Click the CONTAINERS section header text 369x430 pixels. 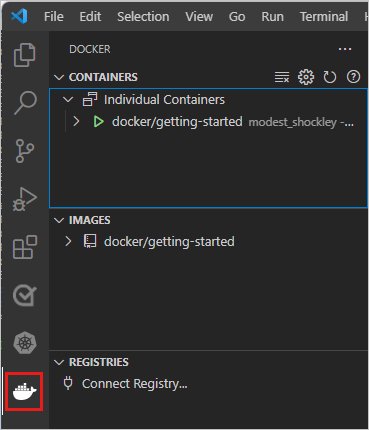(103, 77)
